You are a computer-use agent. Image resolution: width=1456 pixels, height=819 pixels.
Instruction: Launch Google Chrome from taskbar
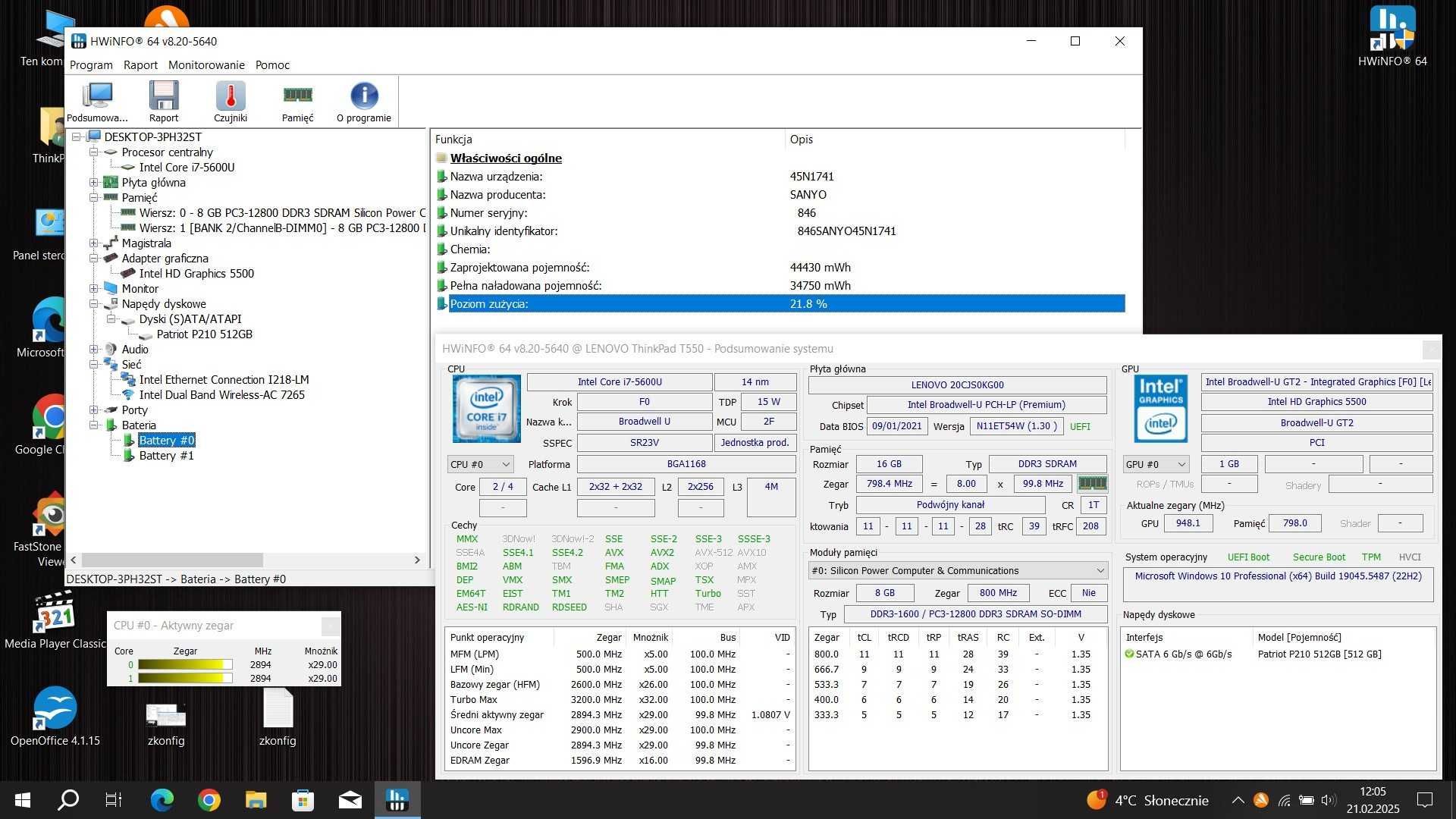tap(209, 800)
